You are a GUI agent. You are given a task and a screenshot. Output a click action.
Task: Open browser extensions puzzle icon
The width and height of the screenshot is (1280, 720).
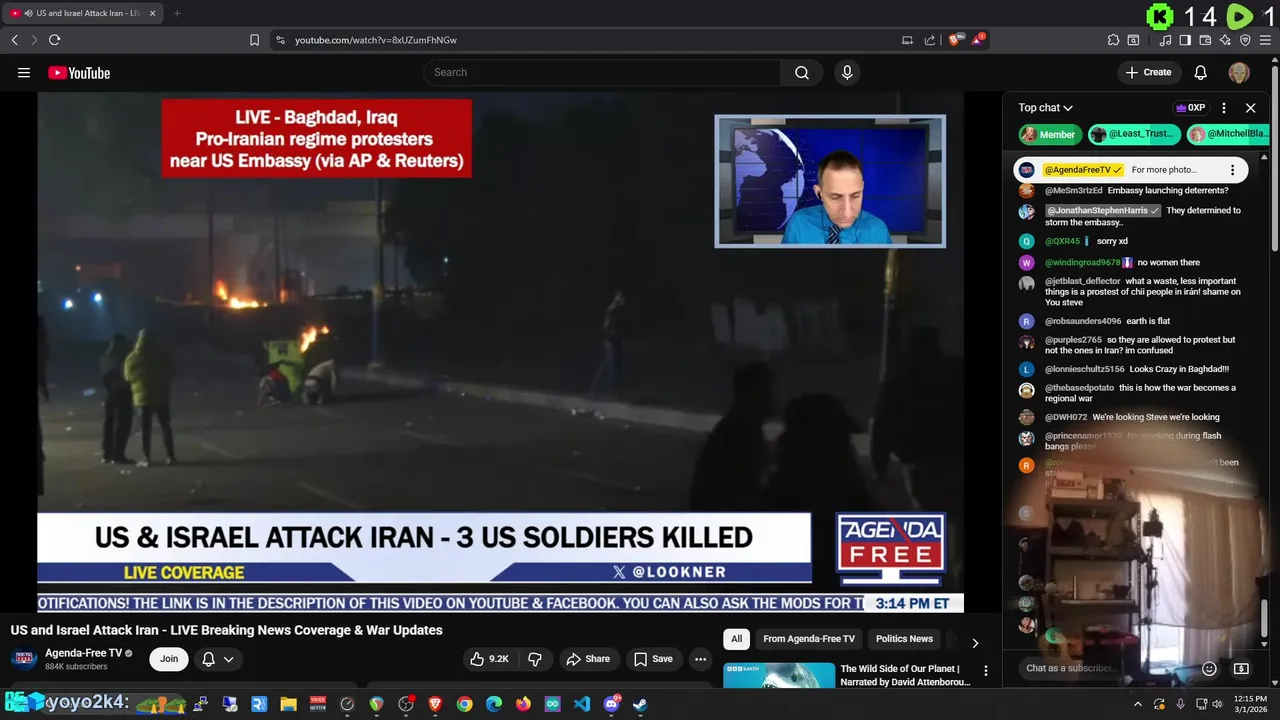tap(1113, 40)
